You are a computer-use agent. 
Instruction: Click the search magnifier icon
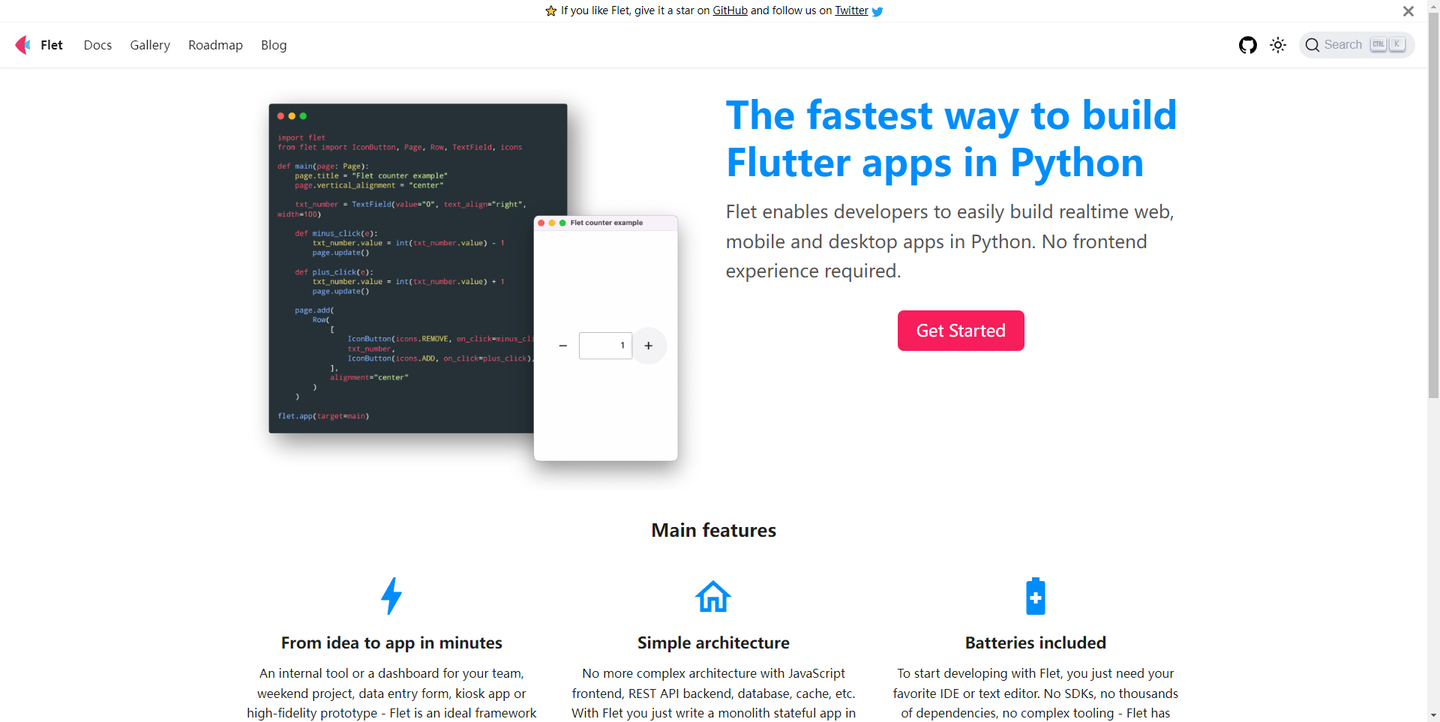[1312, 44]
